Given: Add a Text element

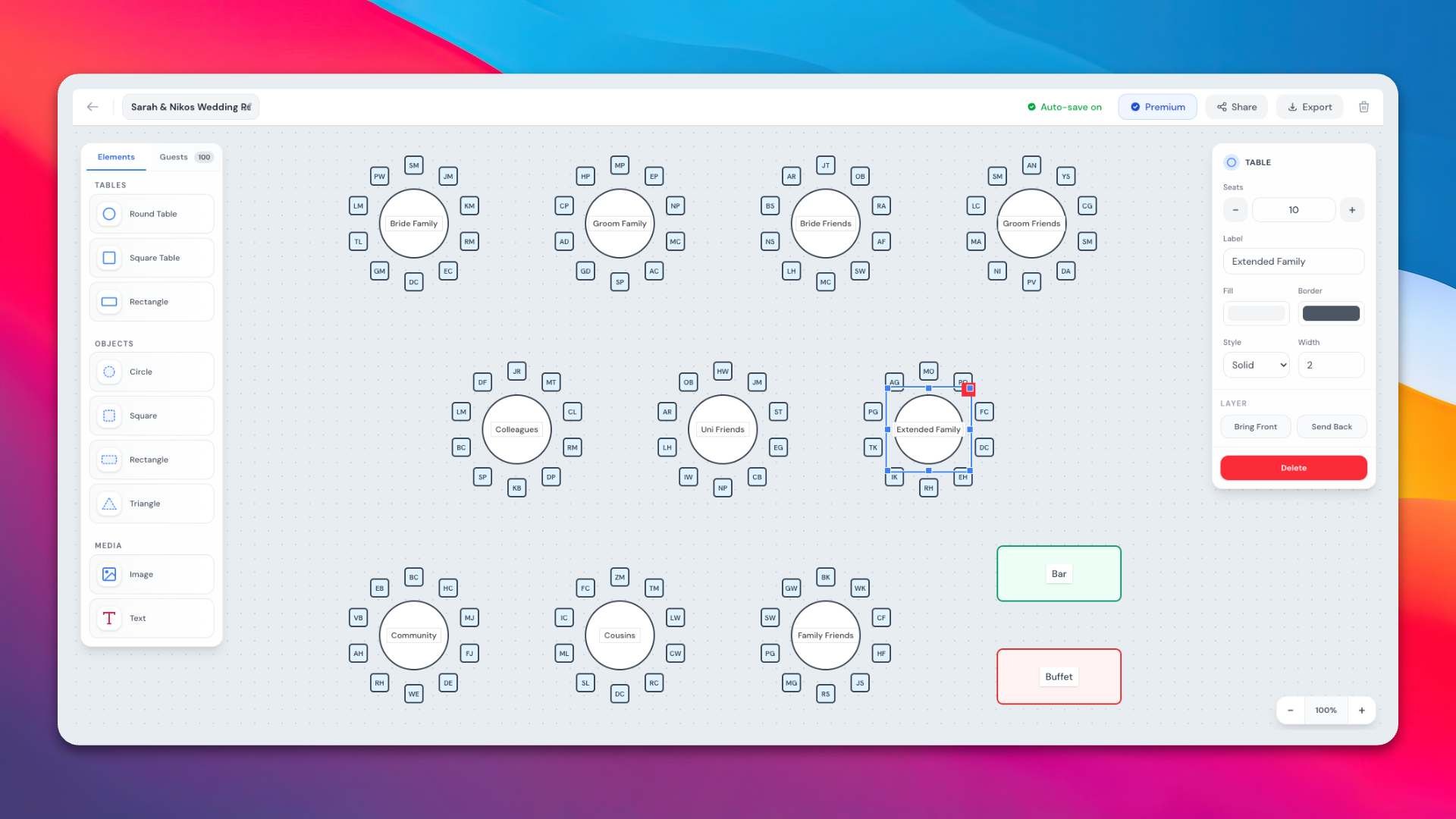Looking at the screenshot, I should [x=152, y=618].
